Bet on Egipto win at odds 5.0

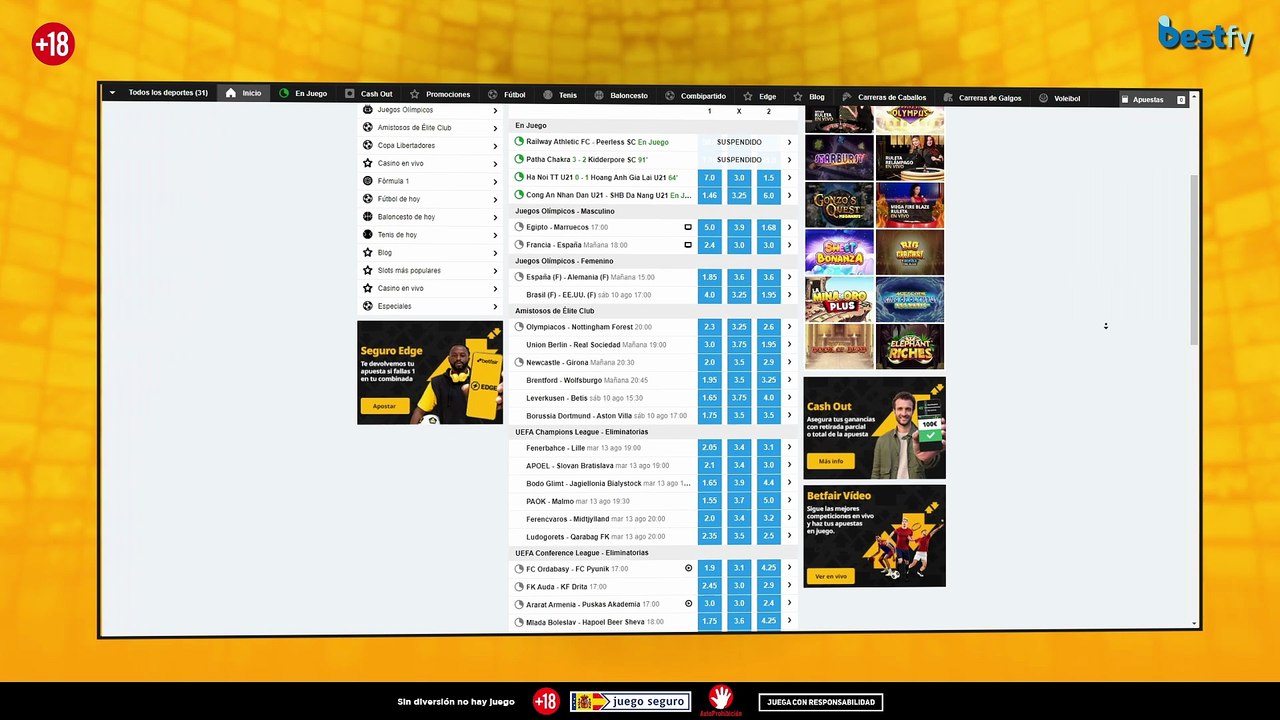point(710,227)
